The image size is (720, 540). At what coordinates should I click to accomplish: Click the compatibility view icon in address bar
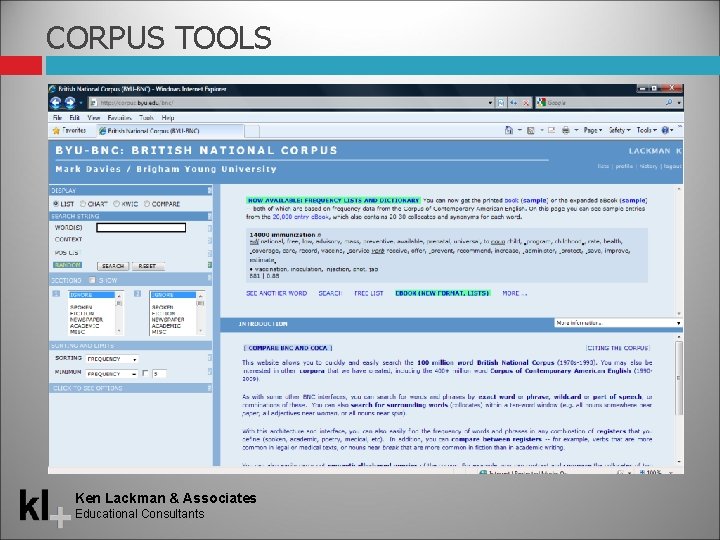[x=501, y=103]
